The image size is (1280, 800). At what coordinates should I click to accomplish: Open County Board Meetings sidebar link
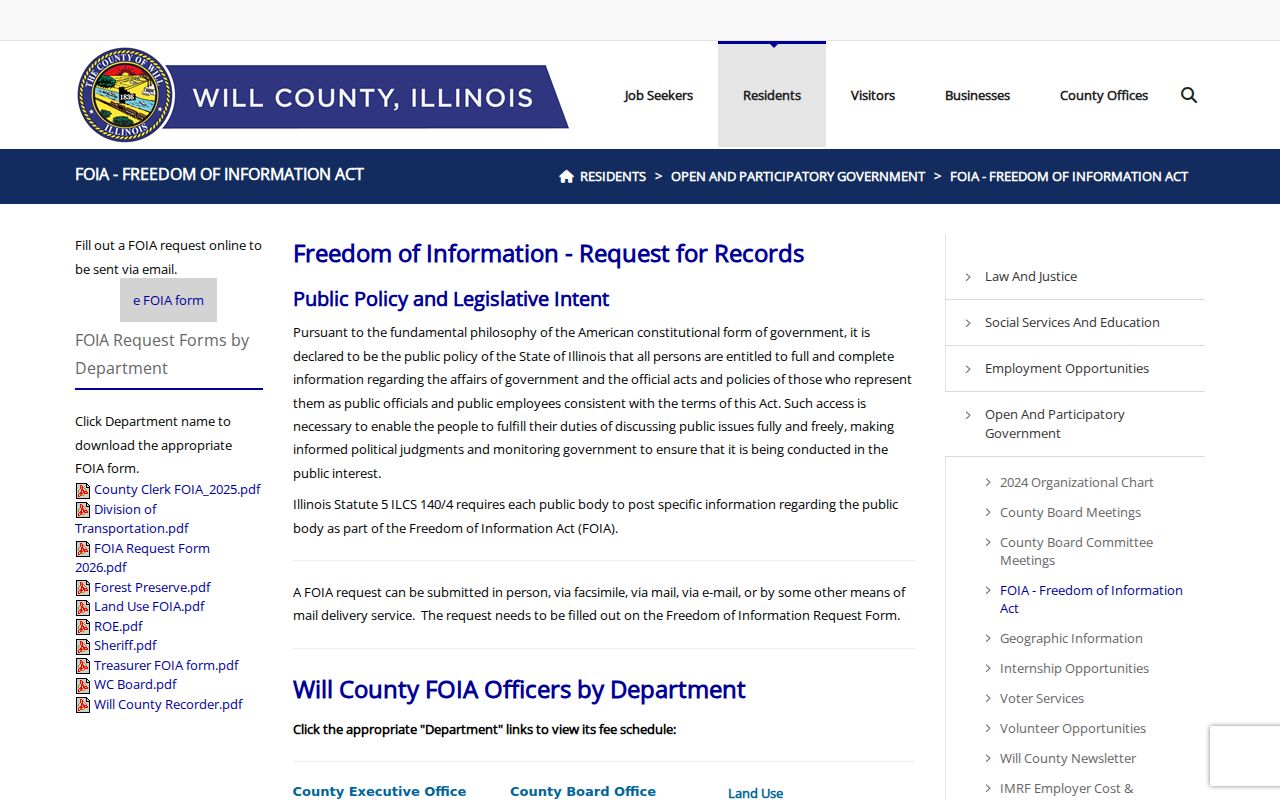(x=1070, y=513)
